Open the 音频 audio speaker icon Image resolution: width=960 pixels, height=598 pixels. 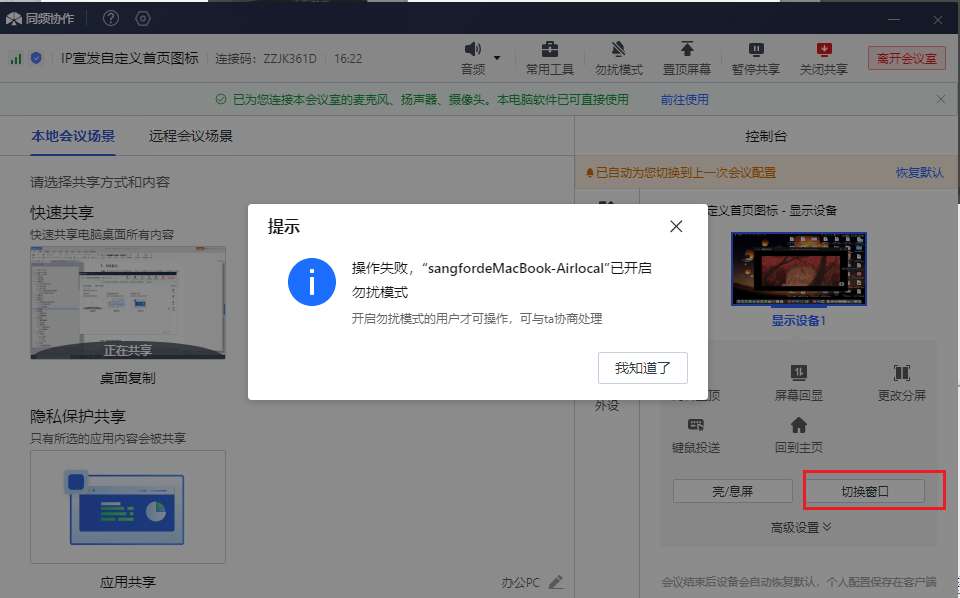click(472, 50)
